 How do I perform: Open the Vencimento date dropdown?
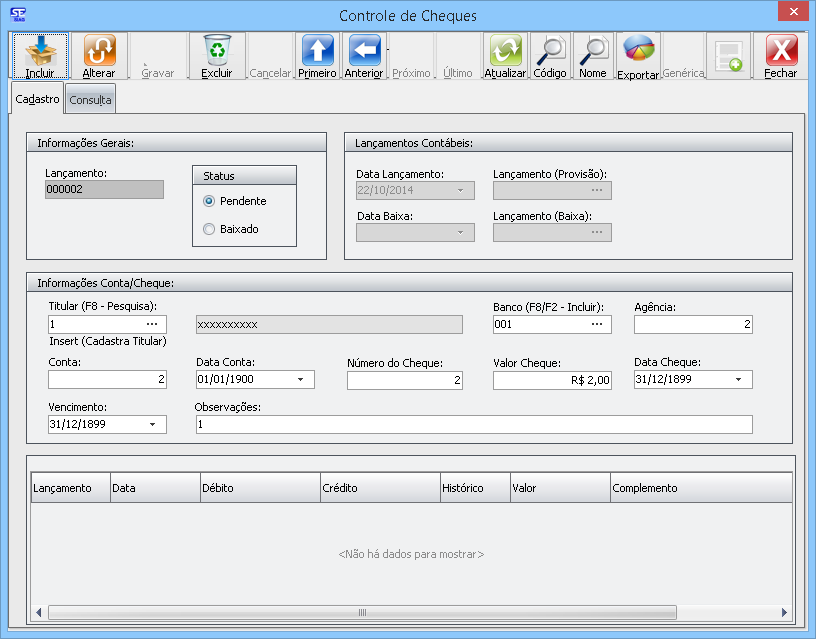click(153, 424)
